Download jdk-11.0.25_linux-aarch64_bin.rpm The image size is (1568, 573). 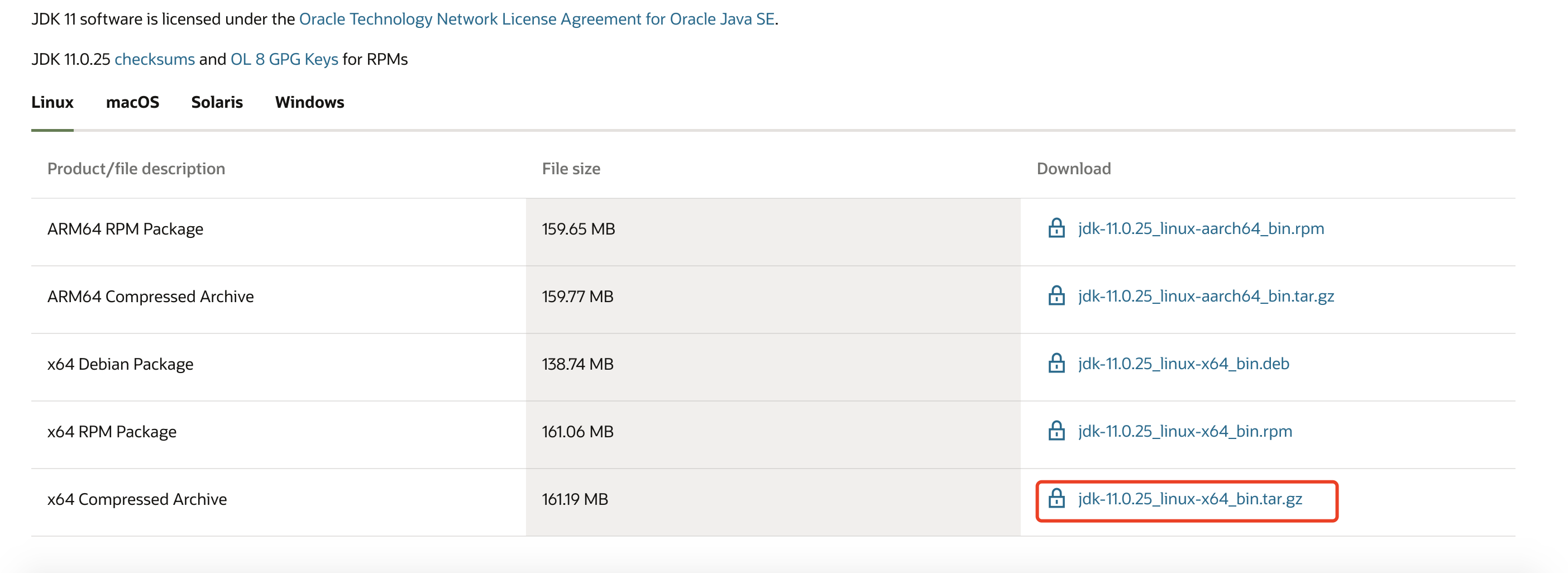pos(1201,228)
